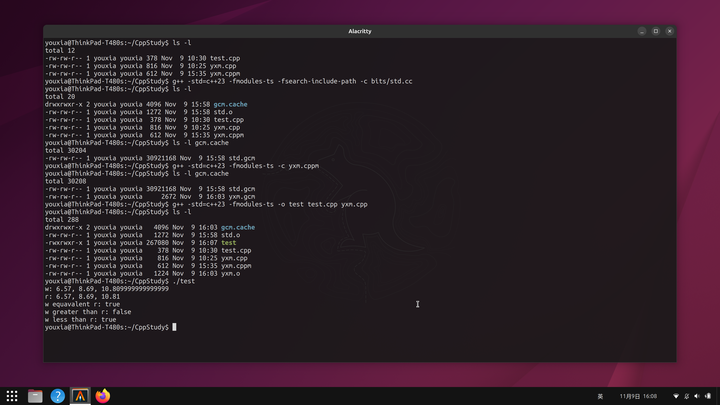Click the 'total 30208' line
This screenshot has width=720, height=405.
click(x=65, y=181)
